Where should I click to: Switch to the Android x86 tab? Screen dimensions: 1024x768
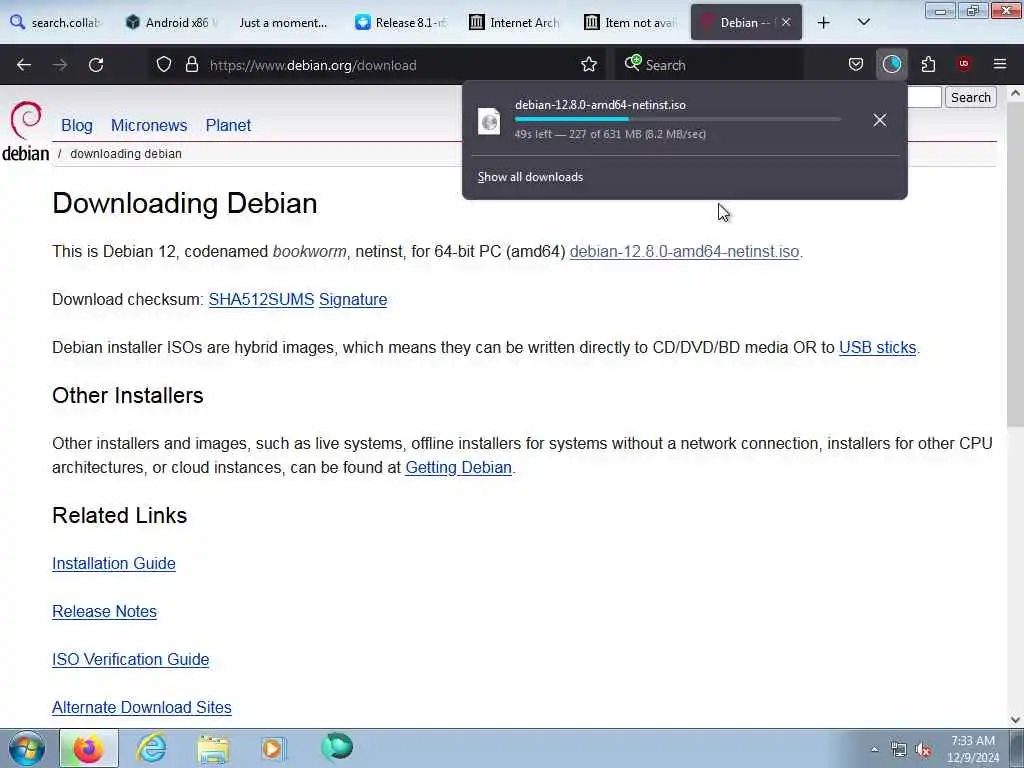[171, 22]
